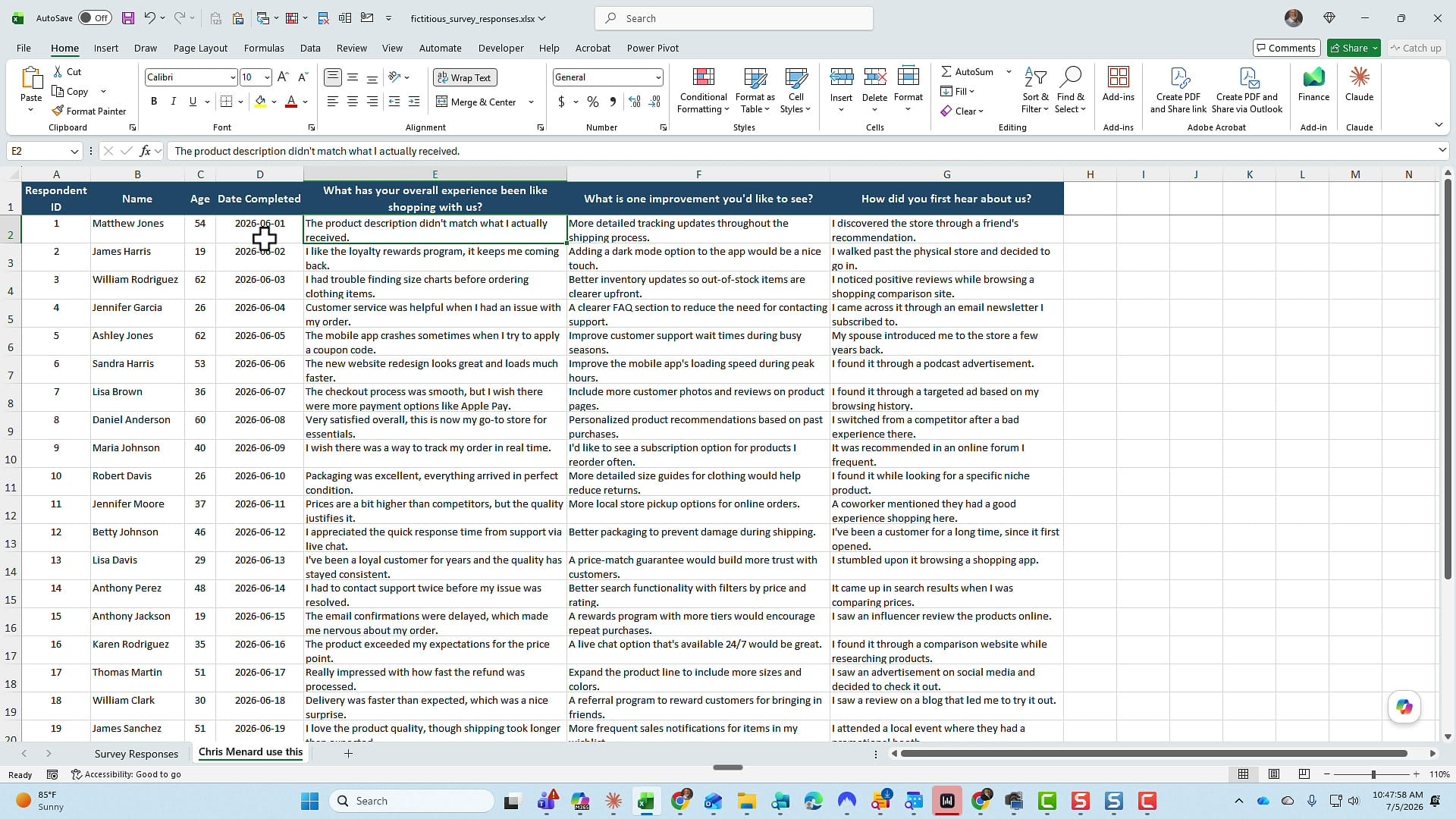
Task: Launch the Claude add-in
Action: (x=1359, y=83)
